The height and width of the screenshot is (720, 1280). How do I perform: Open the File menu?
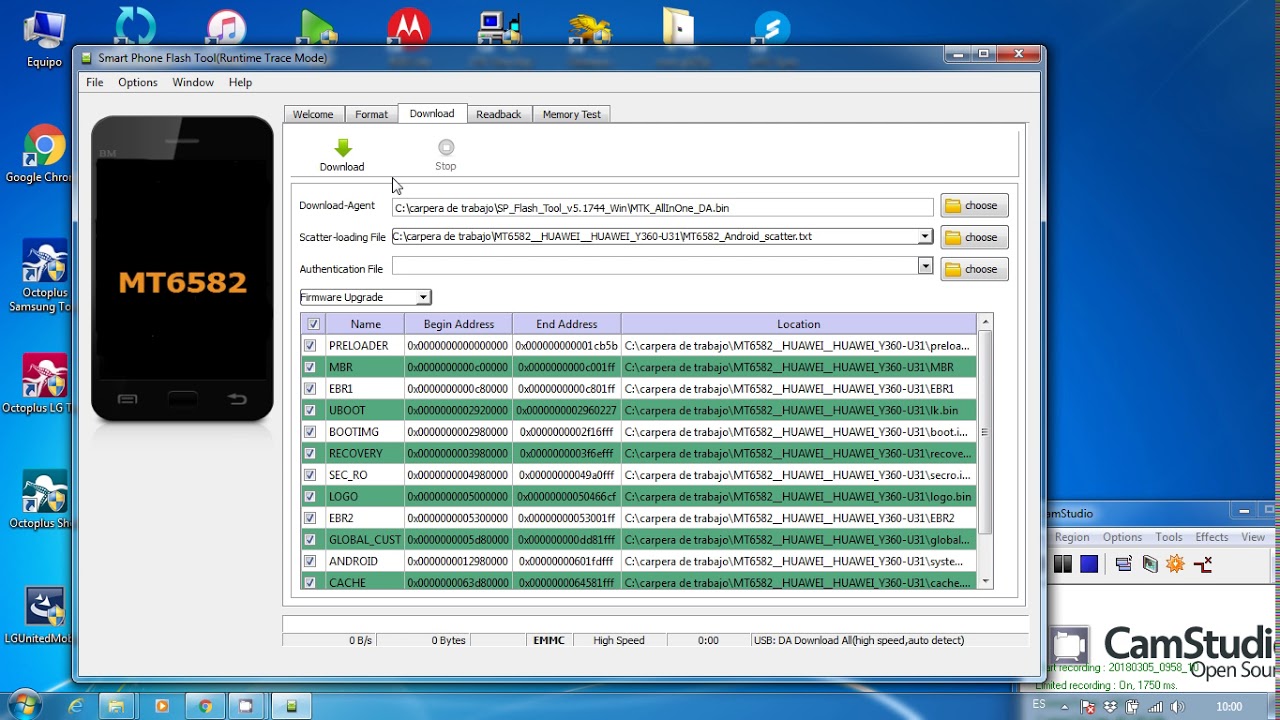pyautogui.click(x=95, y=83)
